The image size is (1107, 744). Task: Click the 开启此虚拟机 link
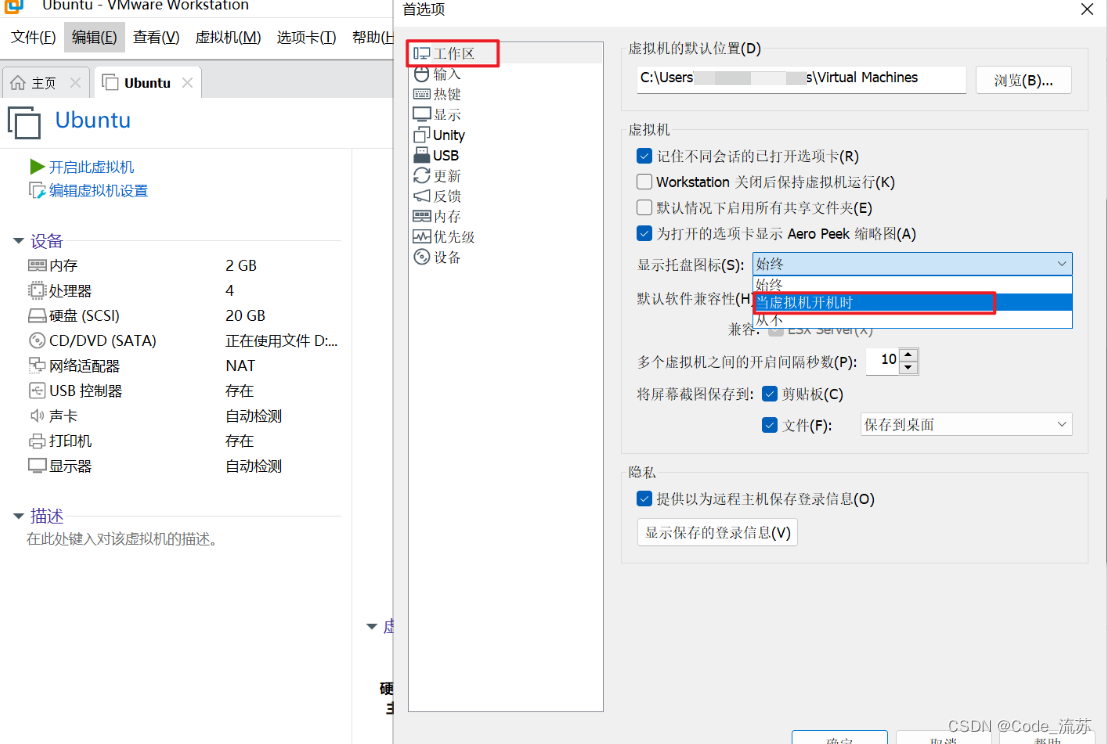(x=92, y=167)
